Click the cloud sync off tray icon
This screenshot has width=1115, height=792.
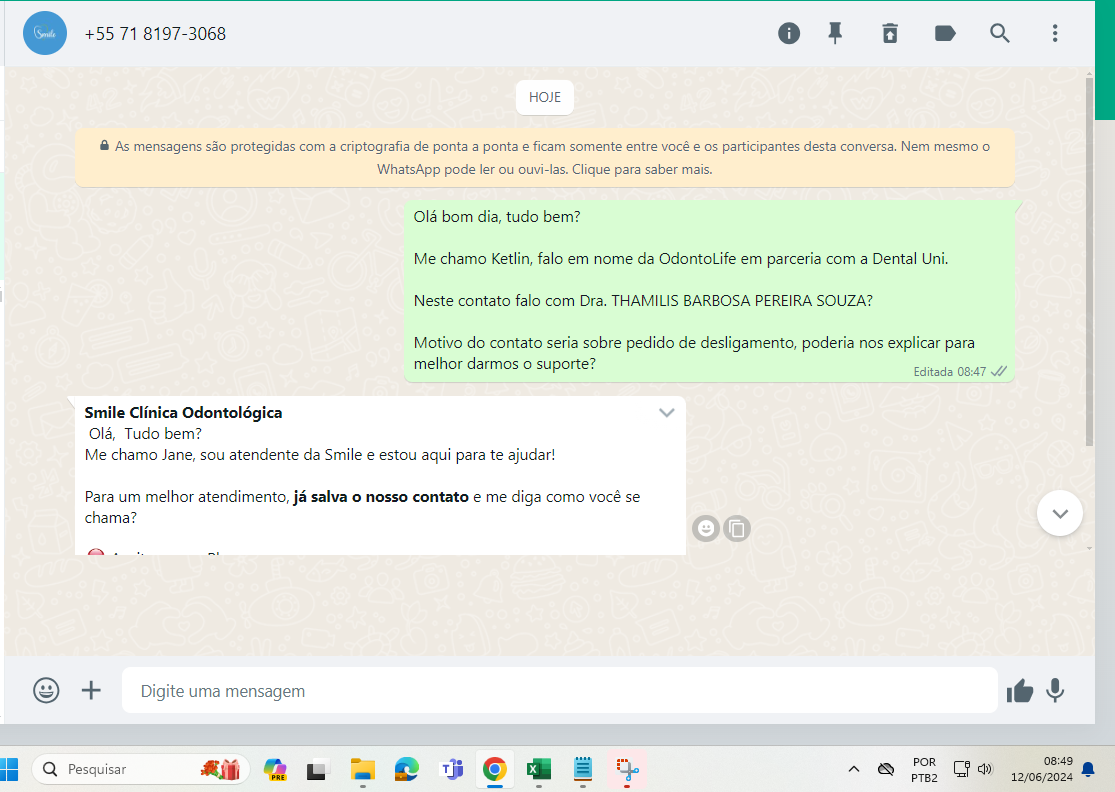click(x=885, y=769)
